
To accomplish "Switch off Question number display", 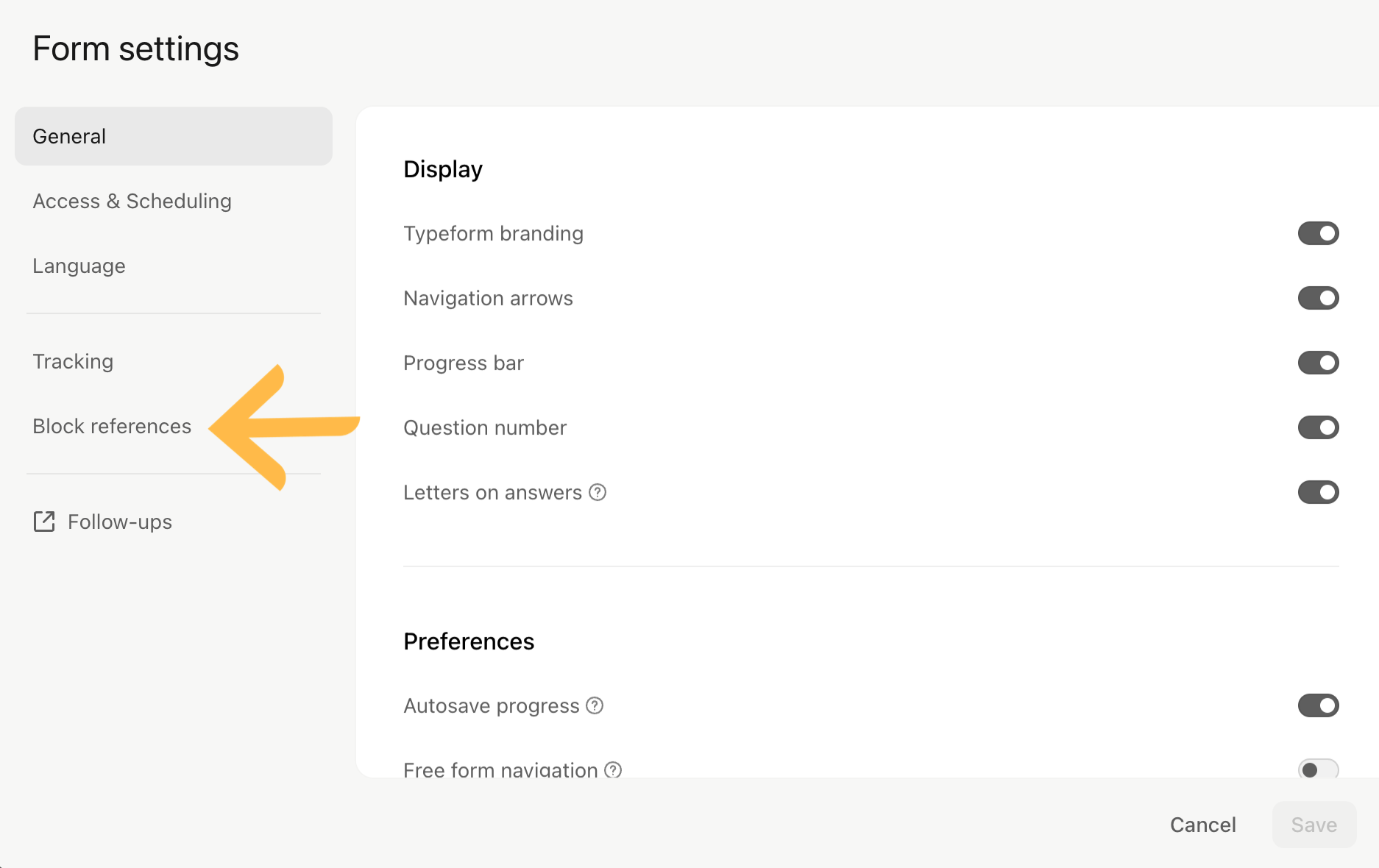I will [x=1318, y=427].
